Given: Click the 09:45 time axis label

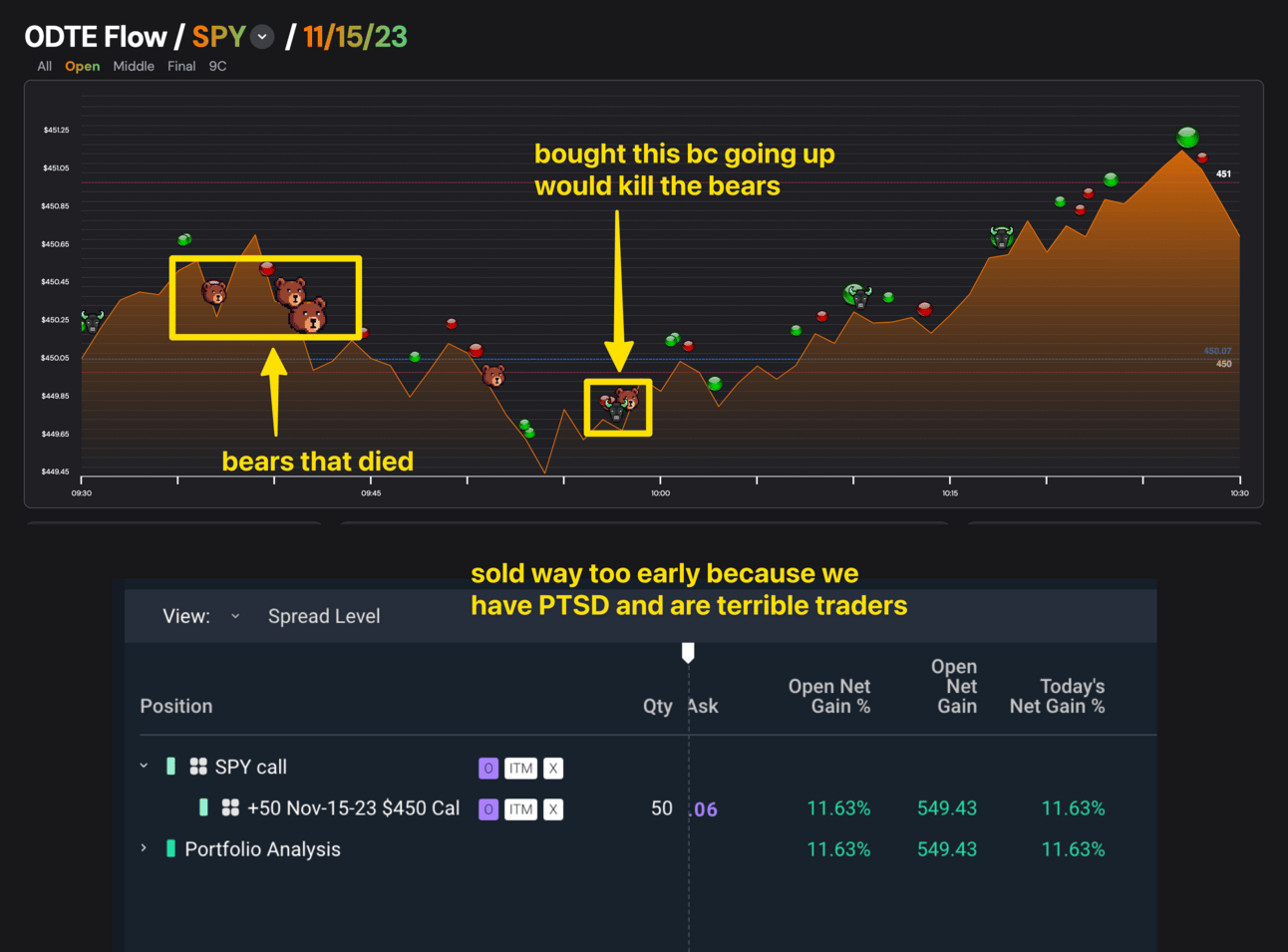Looking at the screenshot, I should pos(371,492).
